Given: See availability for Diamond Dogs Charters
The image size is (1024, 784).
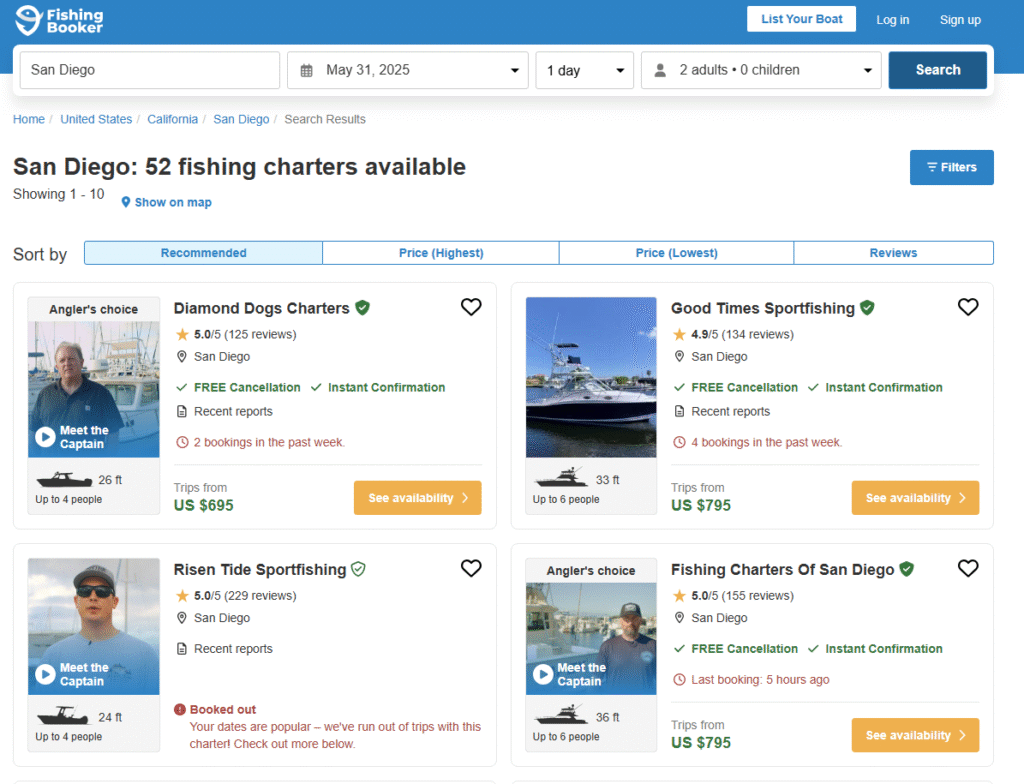Looking at the screenshot, I should click(417, 498).
